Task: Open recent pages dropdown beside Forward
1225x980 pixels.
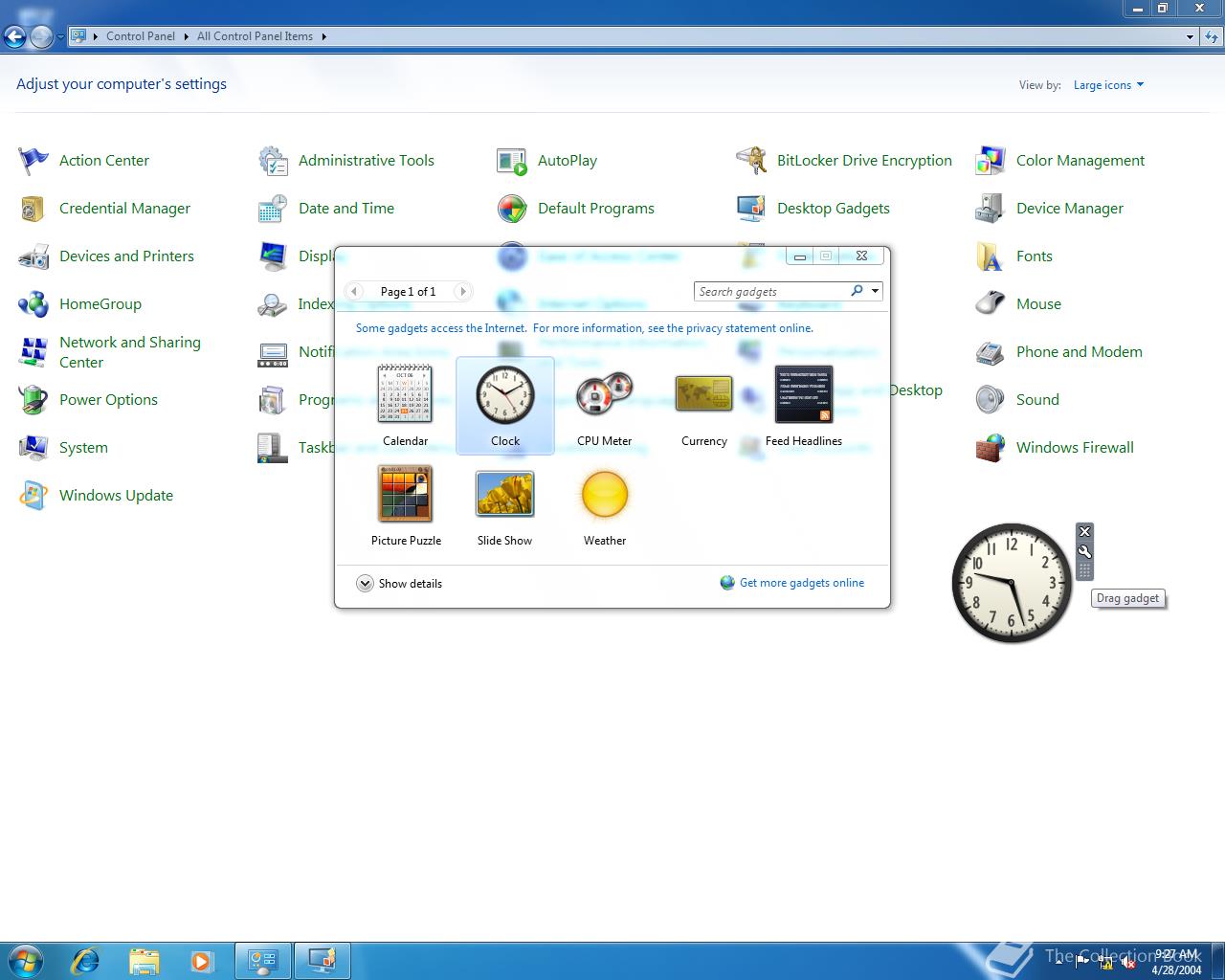Action: coord(60,37)
